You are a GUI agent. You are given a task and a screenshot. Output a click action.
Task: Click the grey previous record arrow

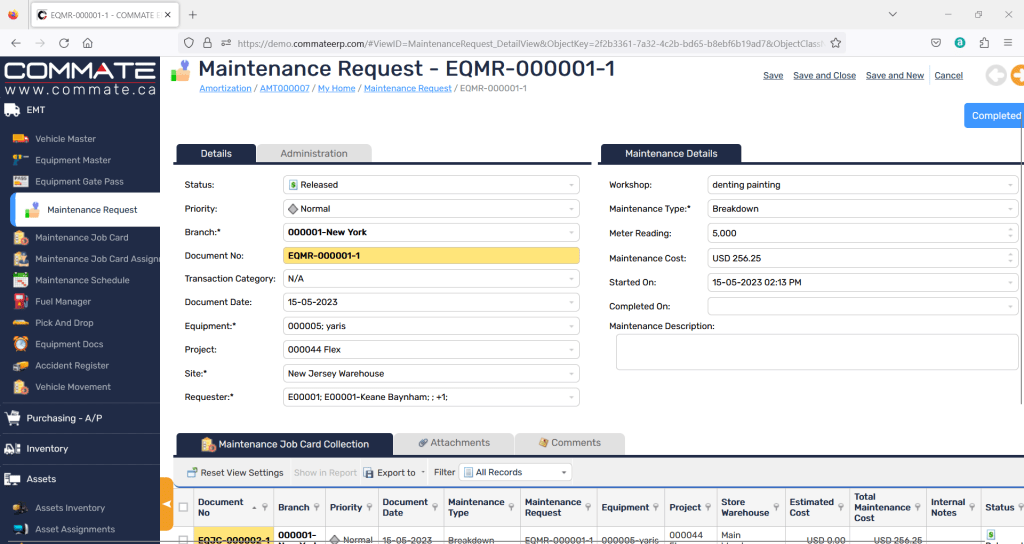pos(995,76)
